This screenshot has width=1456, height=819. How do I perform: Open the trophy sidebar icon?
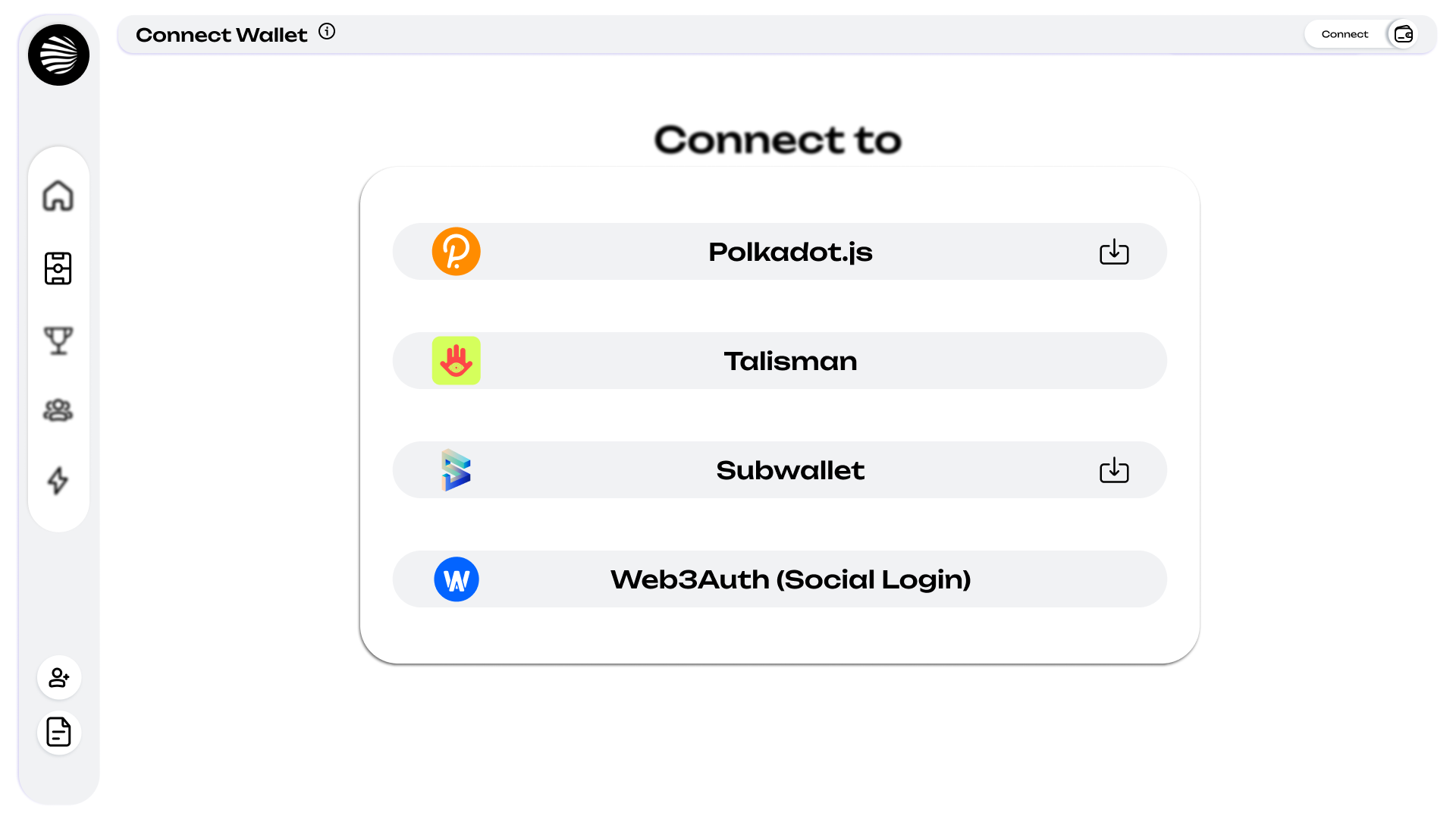tap(58, 340)
